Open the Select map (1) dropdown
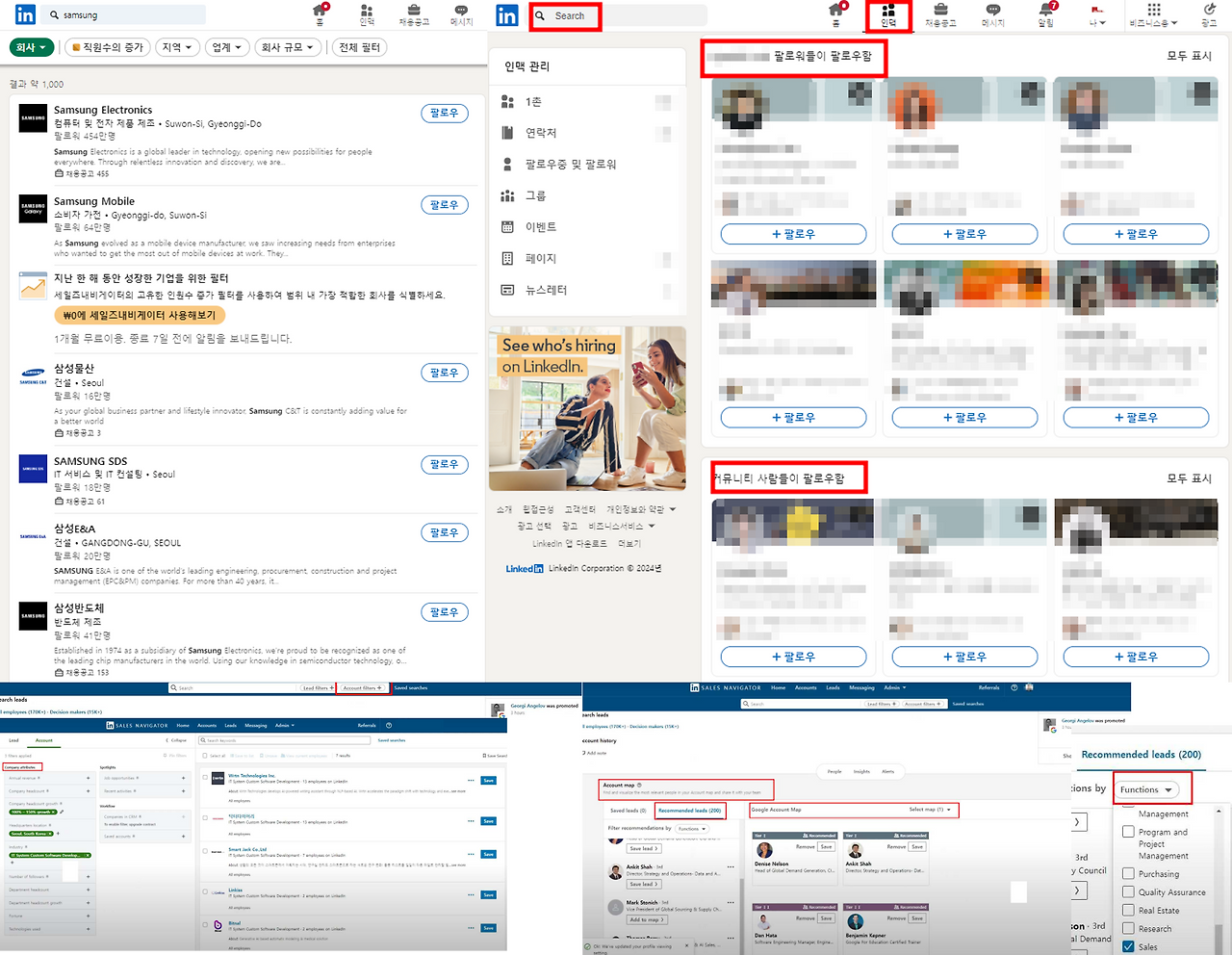This screenshot has height=955, width=1232. [x=930, y=810]
